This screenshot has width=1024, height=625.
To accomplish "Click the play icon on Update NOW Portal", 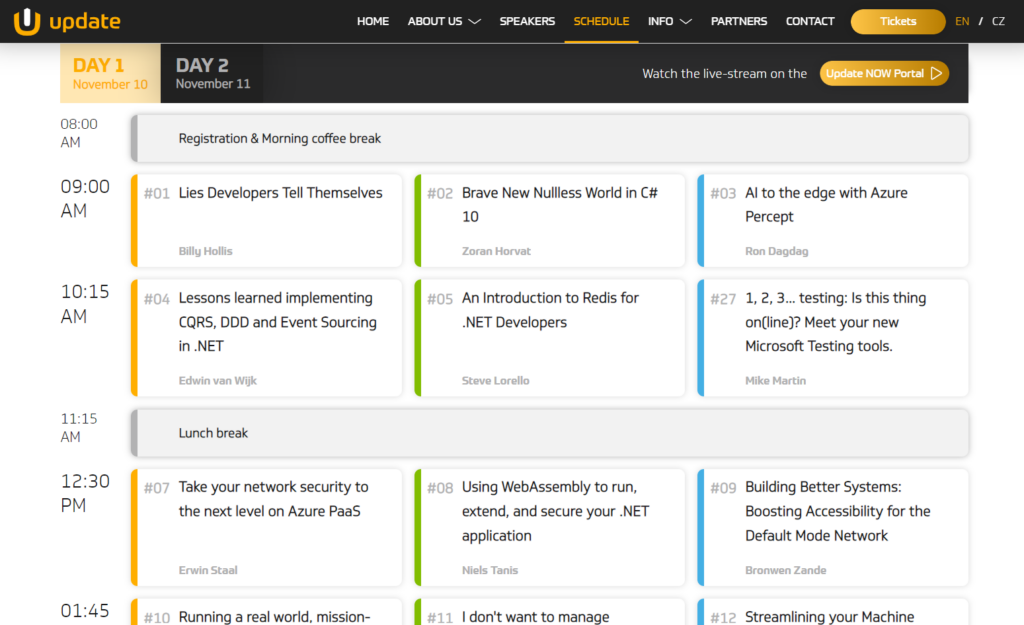I will 936,73.
